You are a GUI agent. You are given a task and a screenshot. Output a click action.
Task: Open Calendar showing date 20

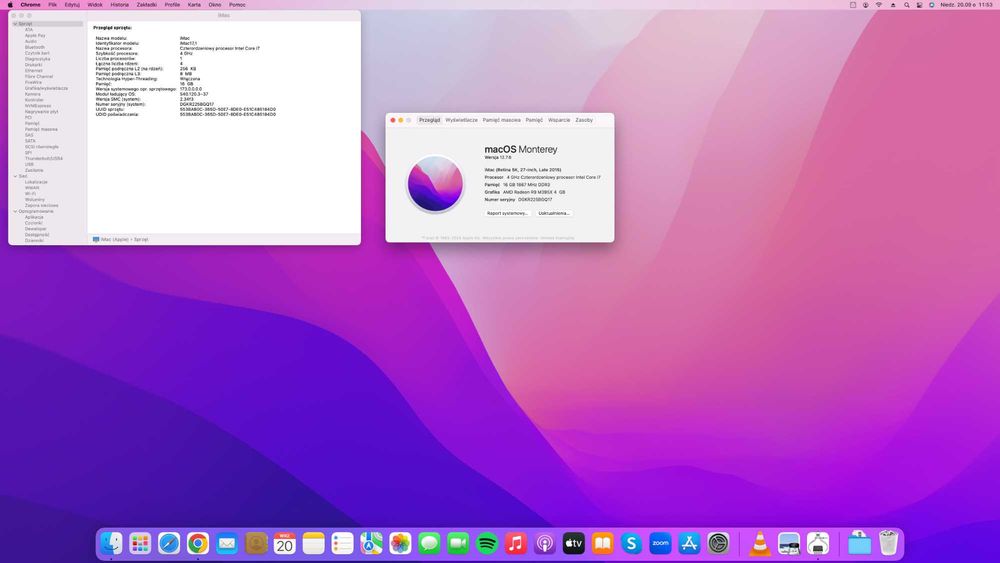(x=284, y=543)
